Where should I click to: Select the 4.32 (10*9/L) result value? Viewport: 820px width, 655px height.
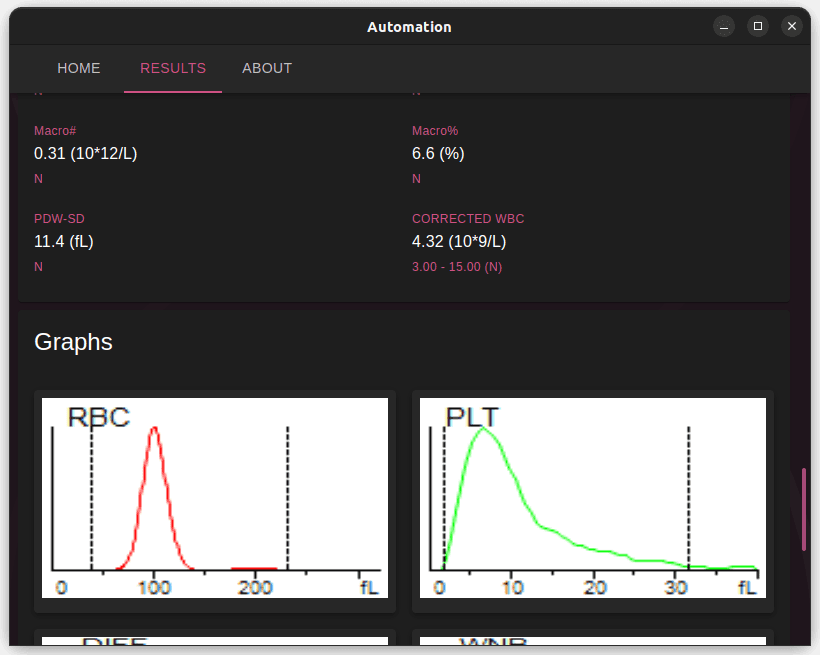459,242
